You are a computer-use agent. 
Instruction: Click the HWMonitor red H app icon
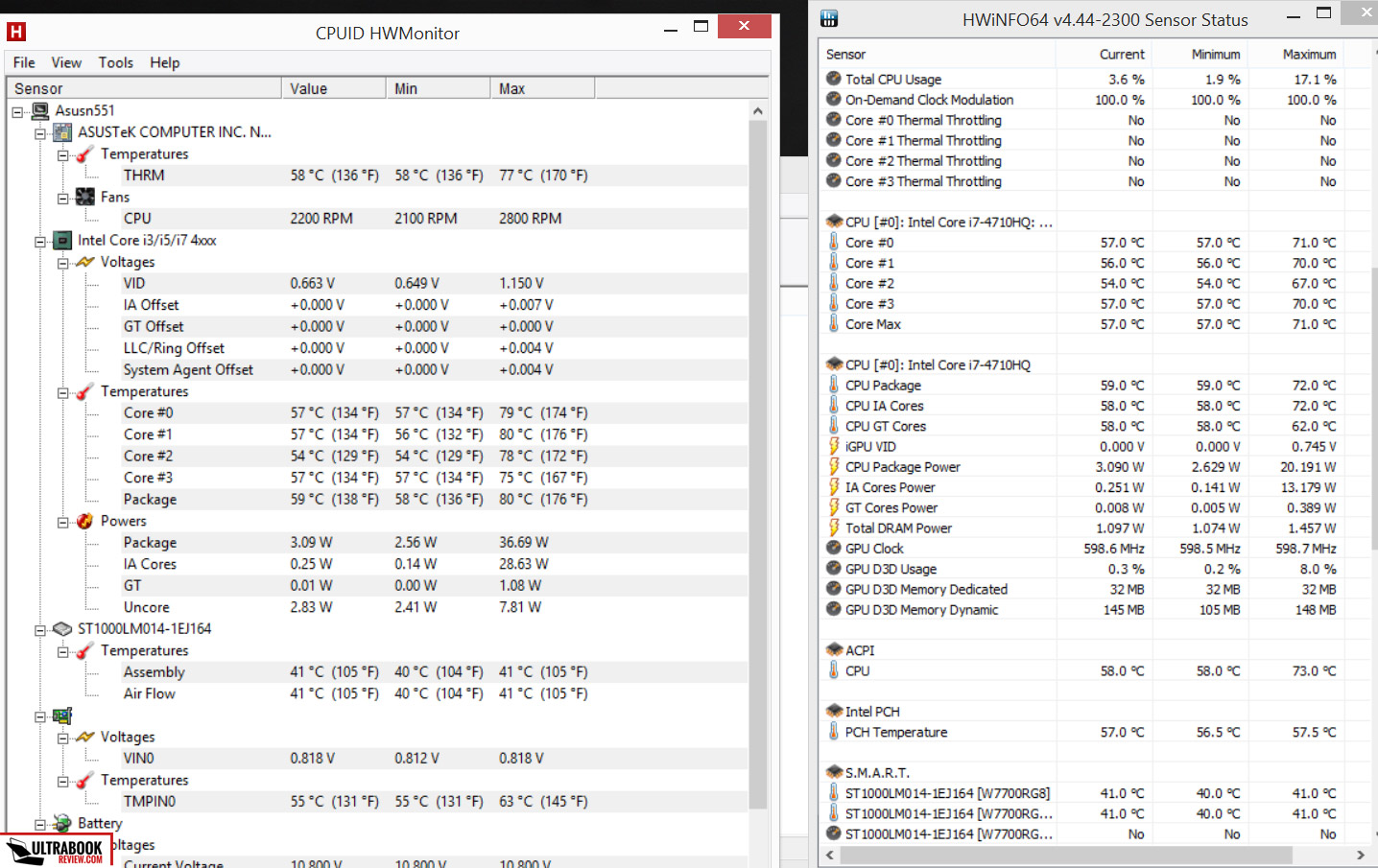click(16, 32)
